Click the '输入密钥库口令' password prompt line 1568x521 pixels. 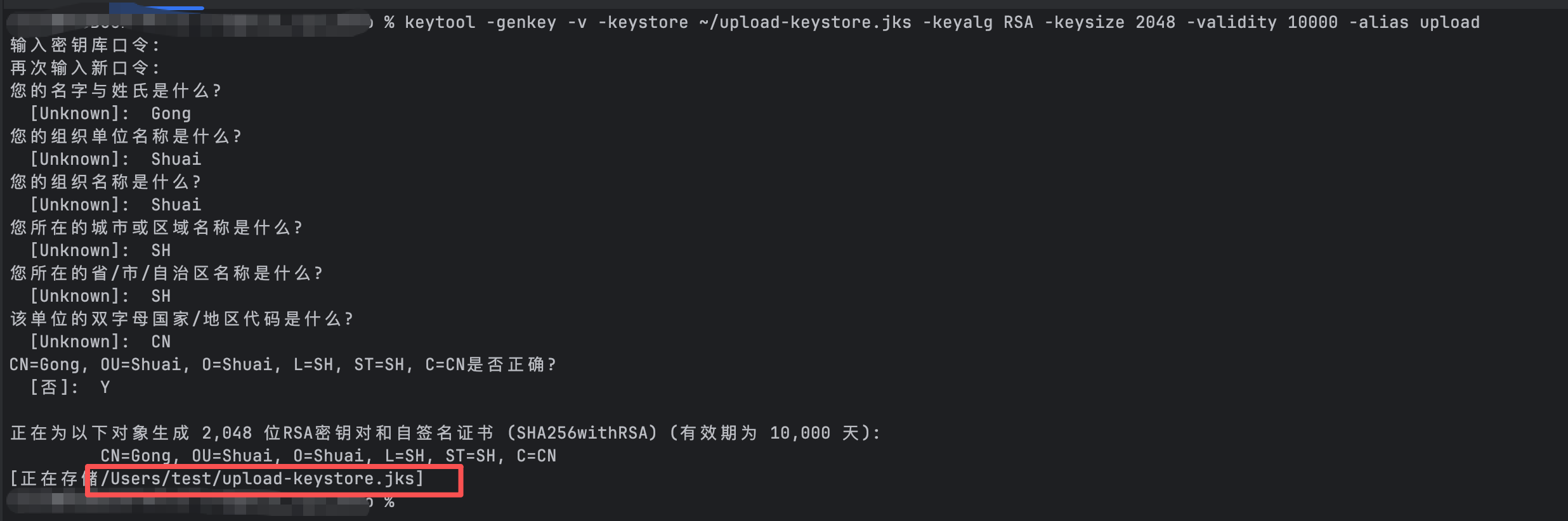85,45
